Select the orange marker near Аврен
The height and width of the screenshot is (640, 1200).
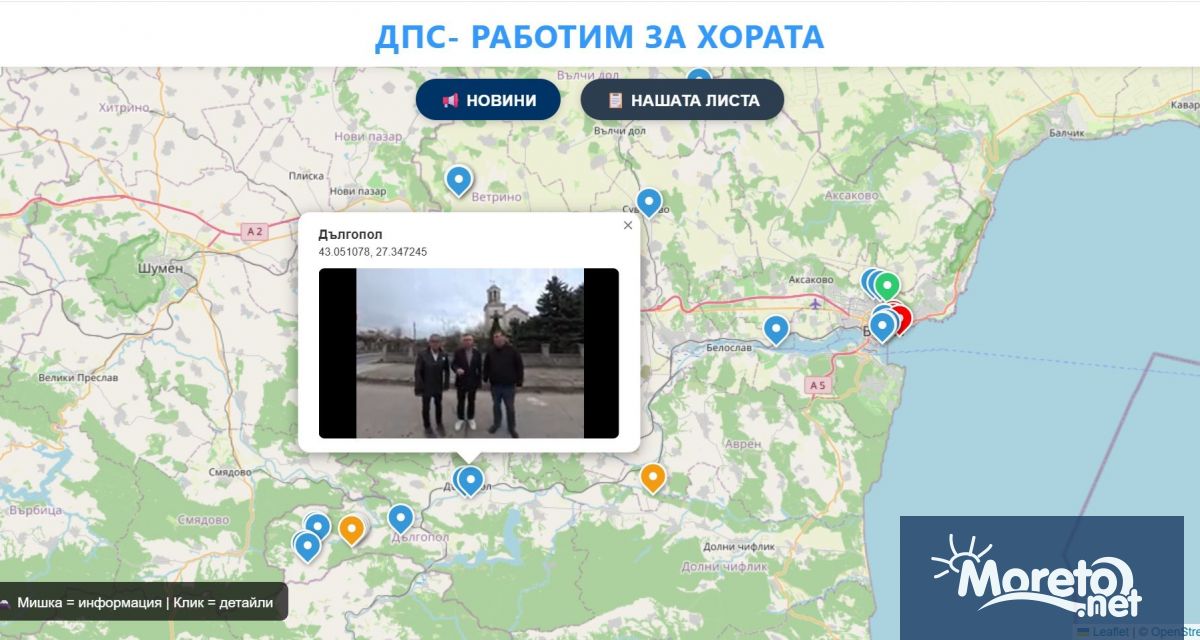click(652, 478)
